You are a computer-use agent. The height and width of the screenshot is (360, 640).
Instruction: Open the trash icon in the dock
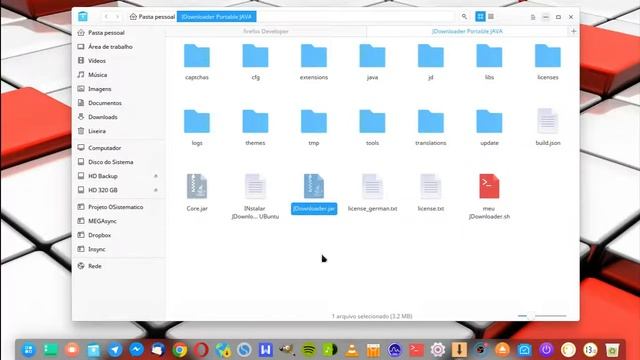click(611, 350)
